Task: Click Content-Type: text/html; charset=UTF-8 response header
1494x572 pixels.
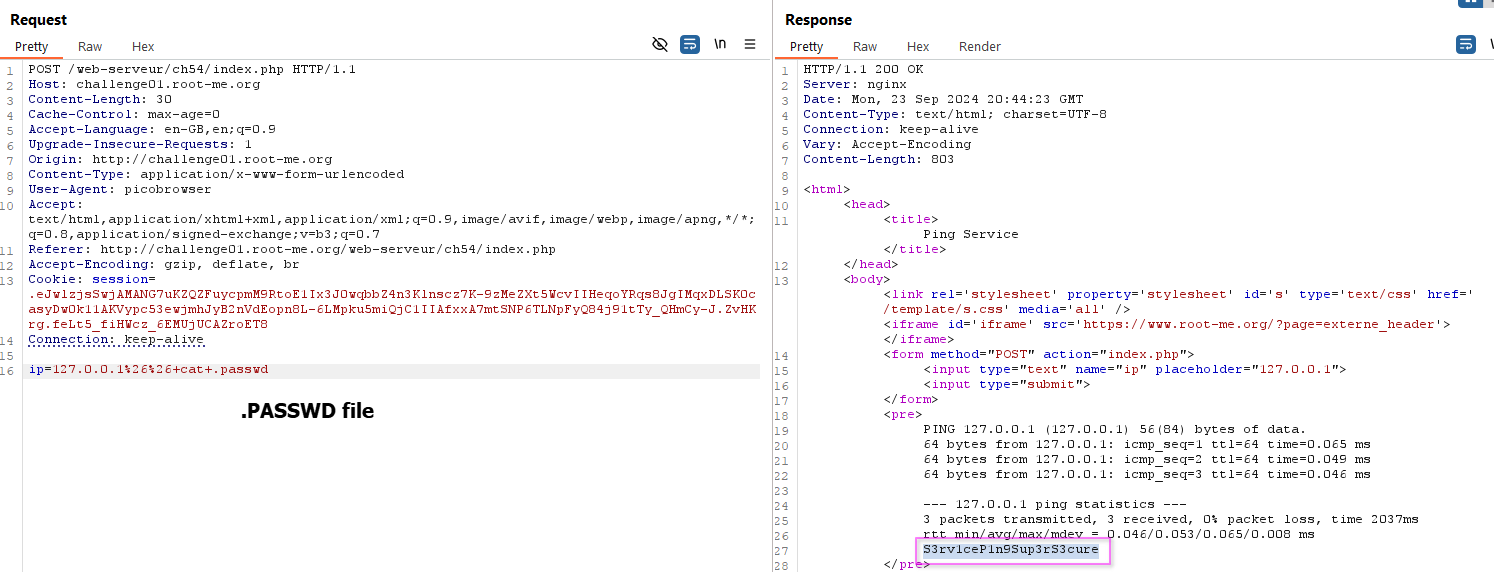Action: [955, 114]
